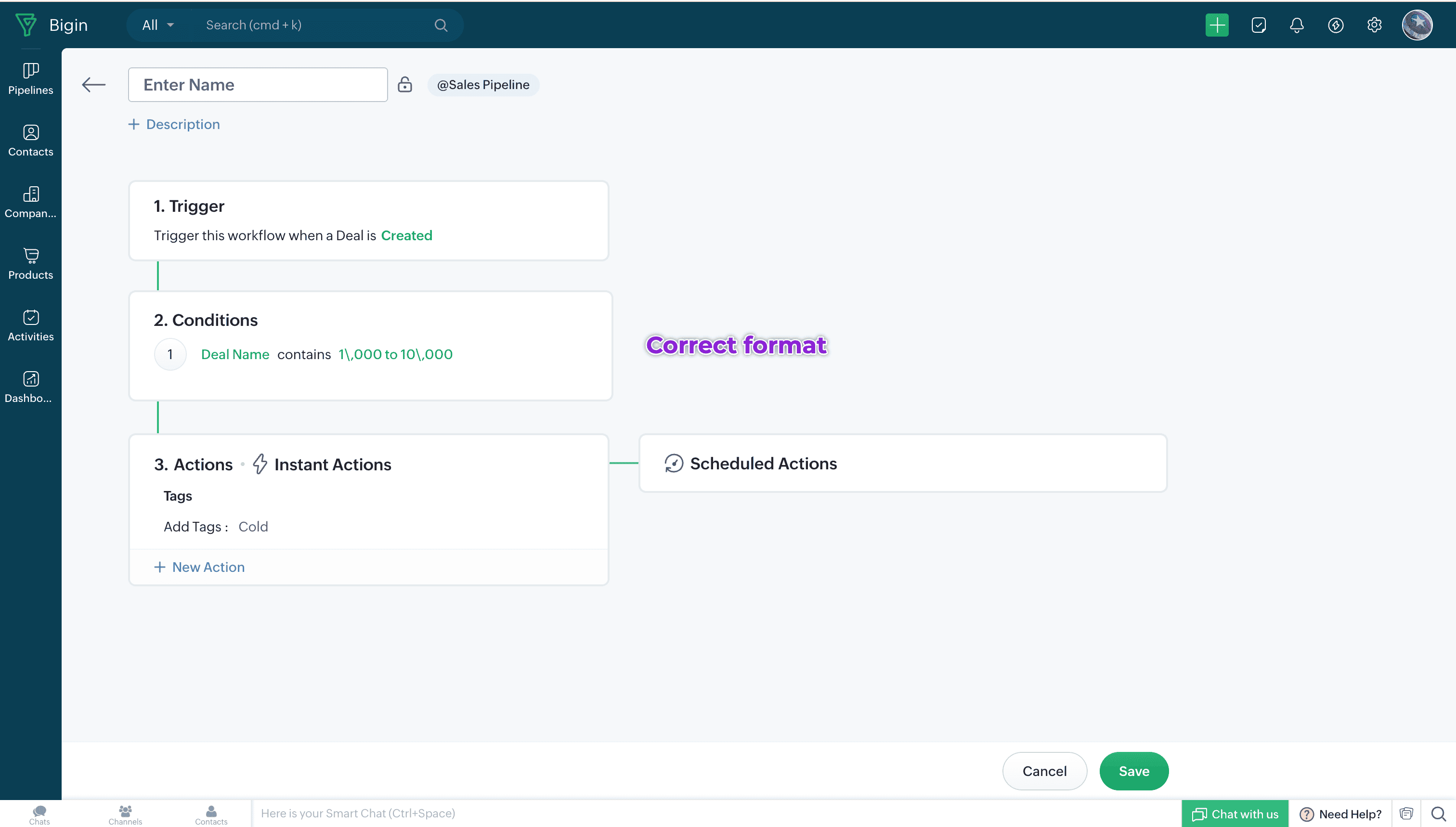Expand the All search filter dropdown
This screenshot has height=827, width=1456.
click(x=158, y=25)
